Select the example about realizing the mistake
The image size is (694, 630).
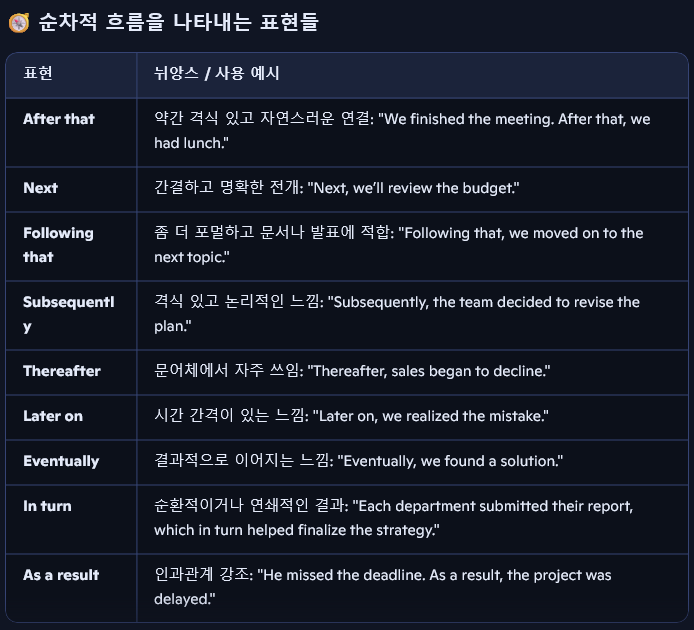pyautogui.click(x=349, y=416)
